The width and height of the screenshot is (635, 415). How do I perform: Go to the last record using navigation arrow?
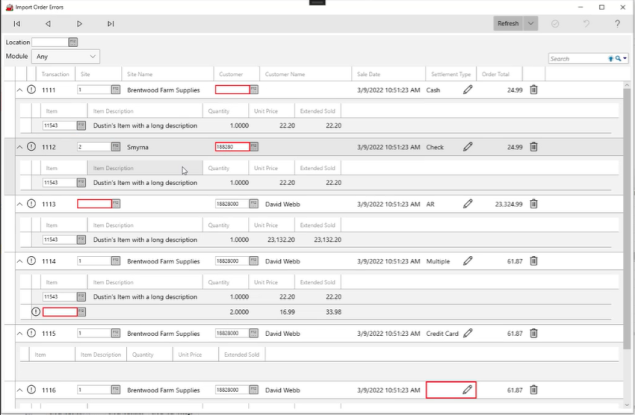point(110,23)
